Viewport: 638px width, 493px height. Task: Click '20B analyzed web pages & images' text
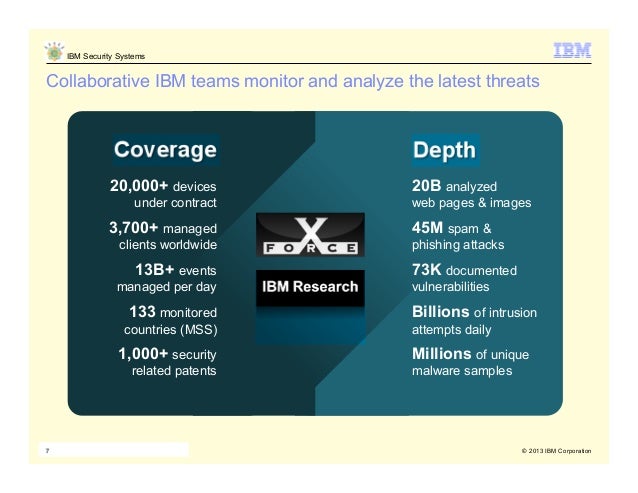(x=472, y=194)
